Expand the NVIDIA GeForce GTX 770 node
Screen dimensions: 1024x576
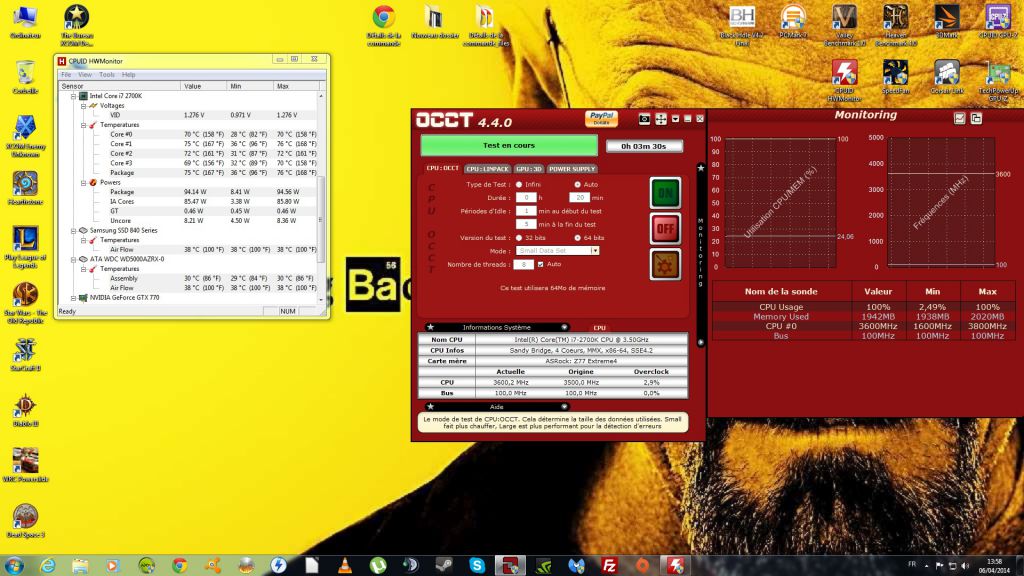pyautogui.click(x=73, y=298)
